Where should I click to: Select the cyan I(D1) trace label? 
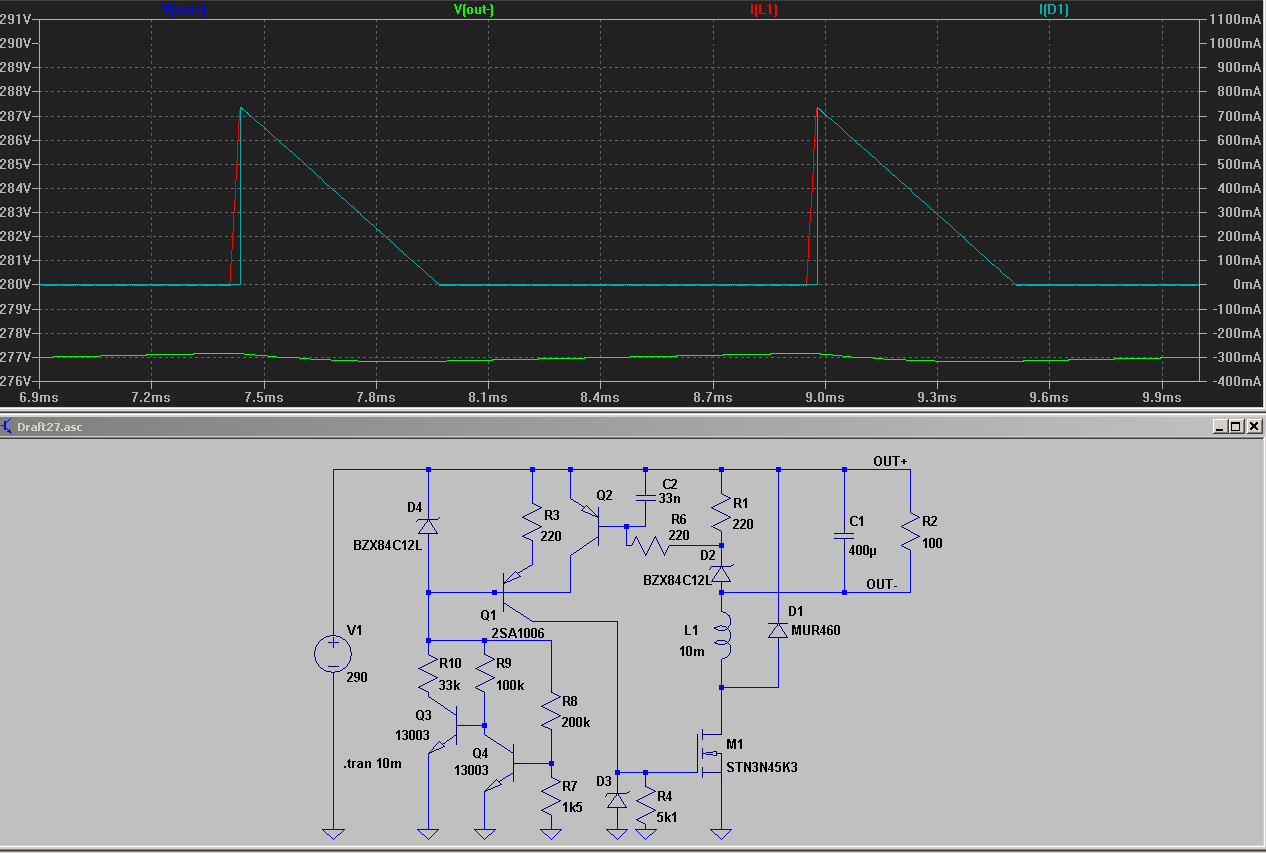click(x=1055, y=9)
